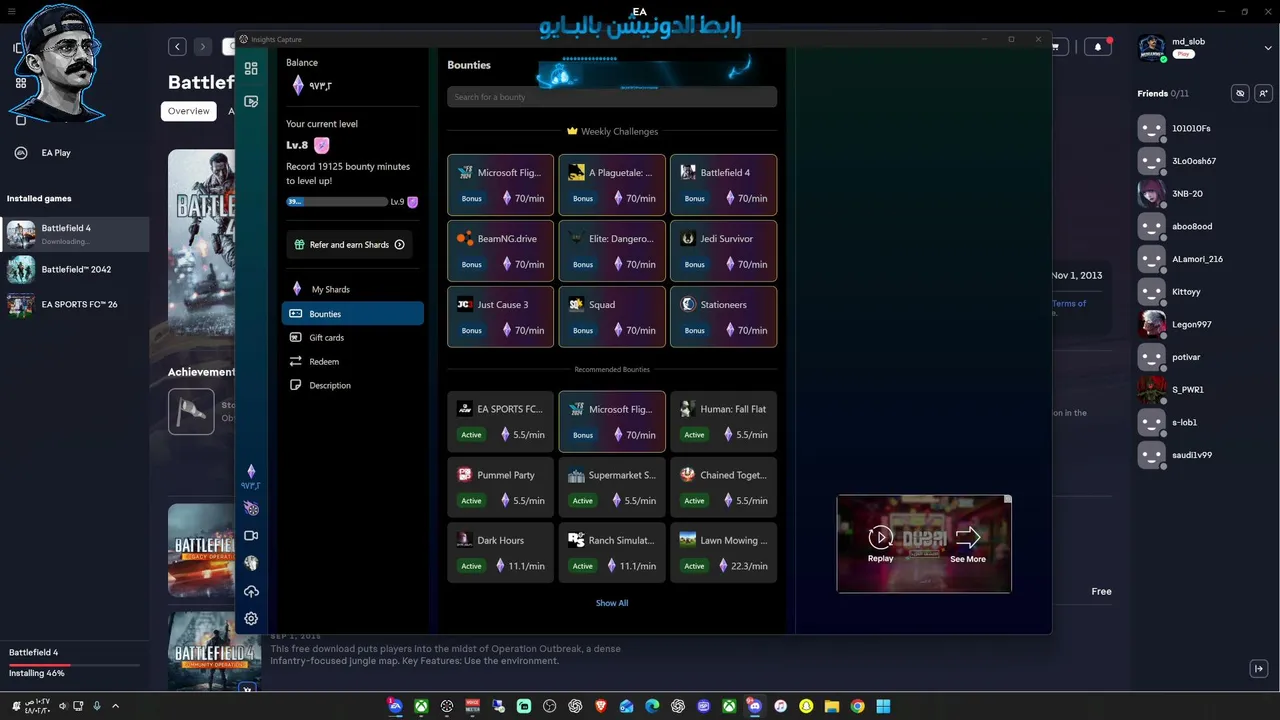Click See More on the video overlay
Screen dimensions: 1280x720
click(968, 545)
